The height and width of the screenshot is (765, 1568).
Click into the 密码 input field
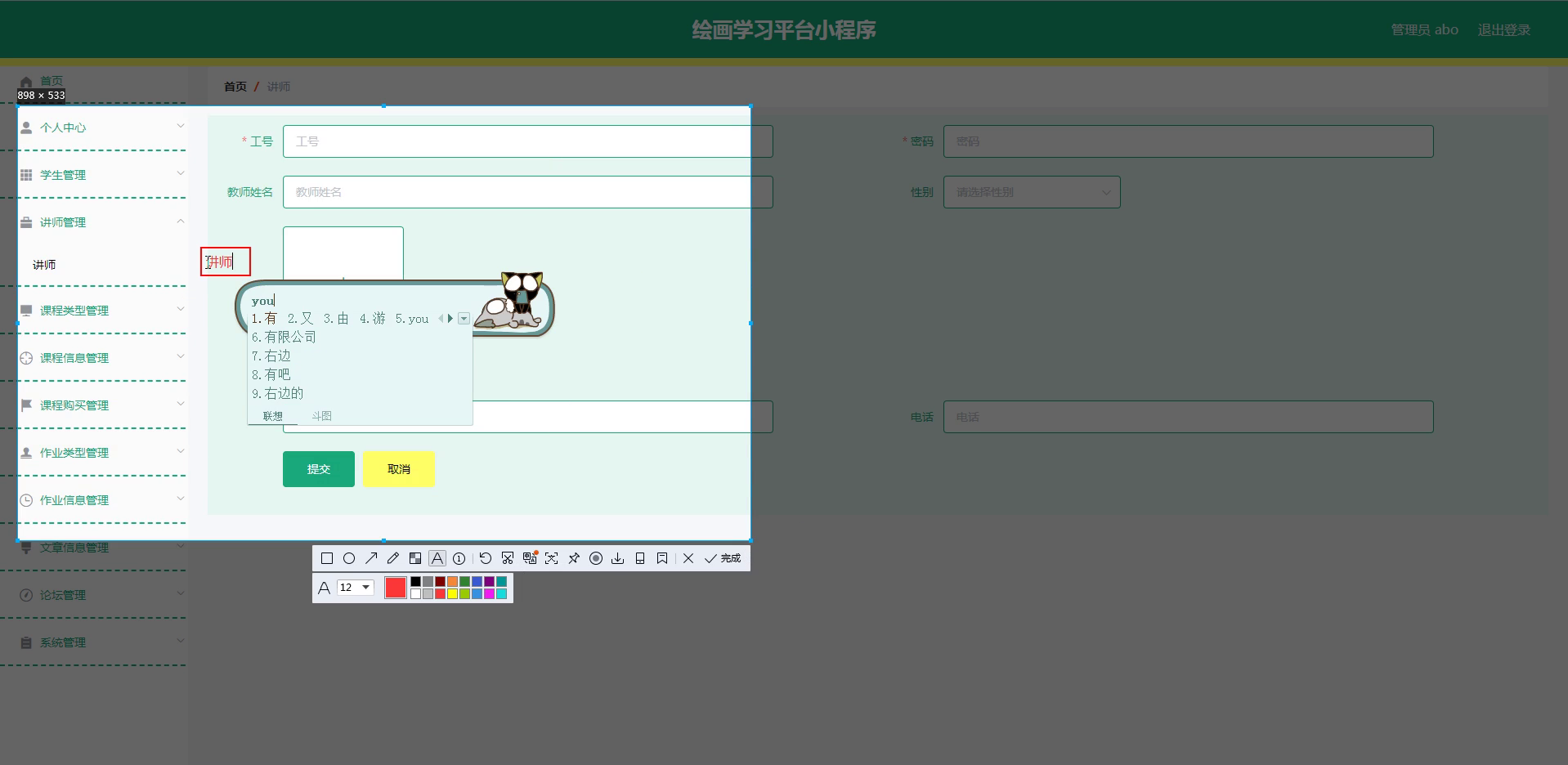point(1188,141)
